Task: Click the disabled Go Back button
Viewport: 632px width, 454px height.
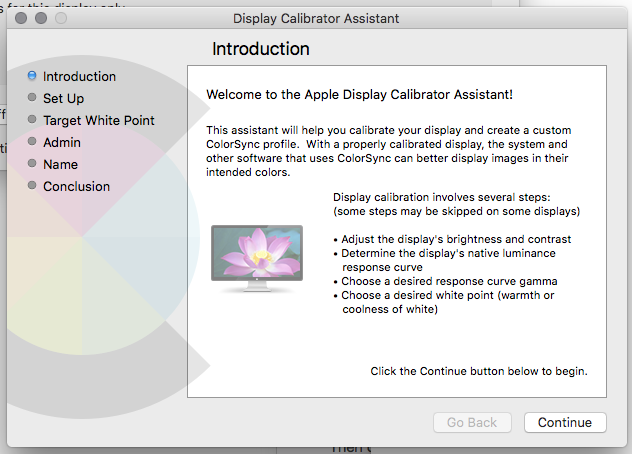Action: pos(472,422)
